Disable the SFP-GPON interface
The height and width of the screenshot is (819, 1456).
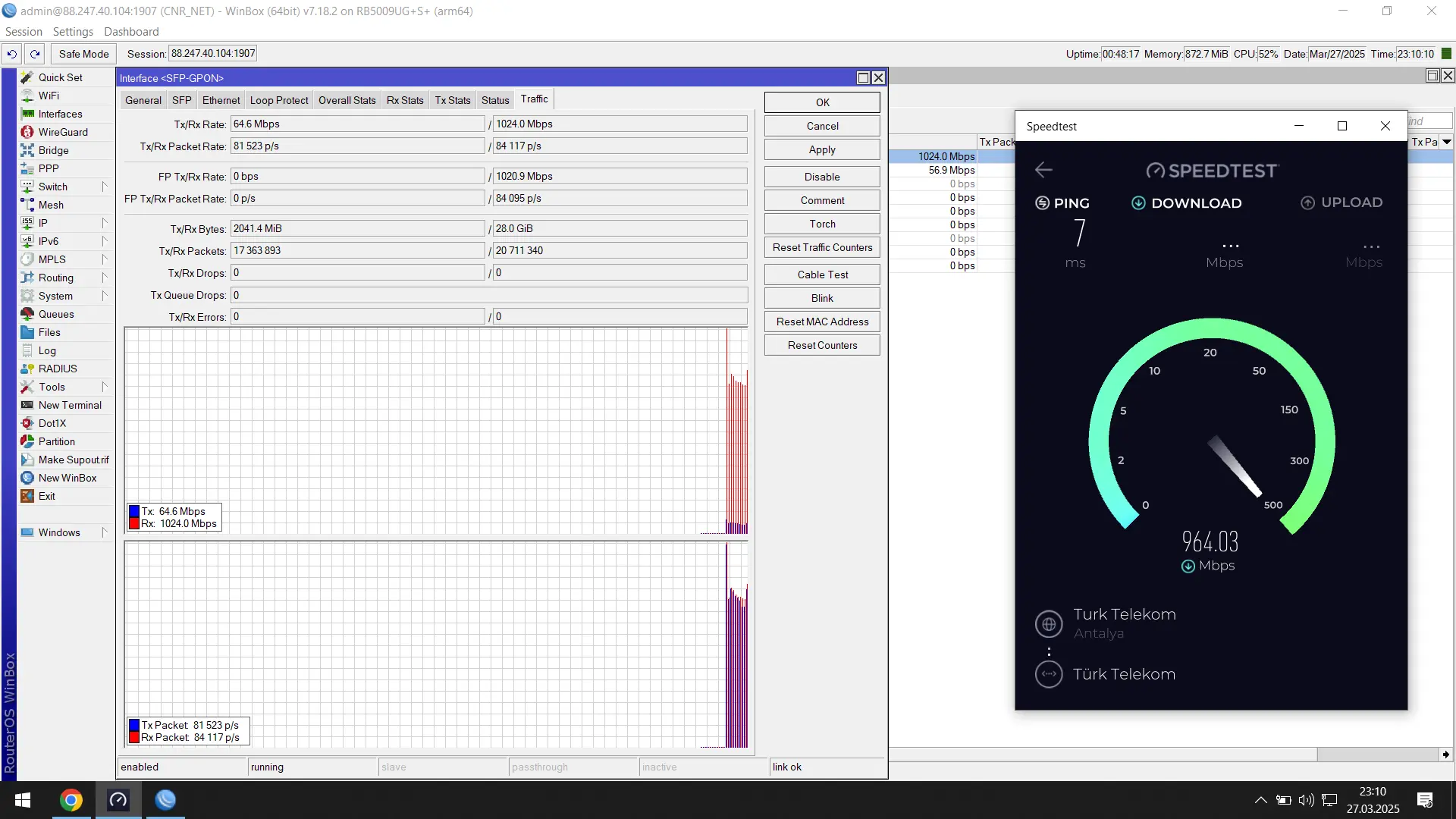coord(822,177)
